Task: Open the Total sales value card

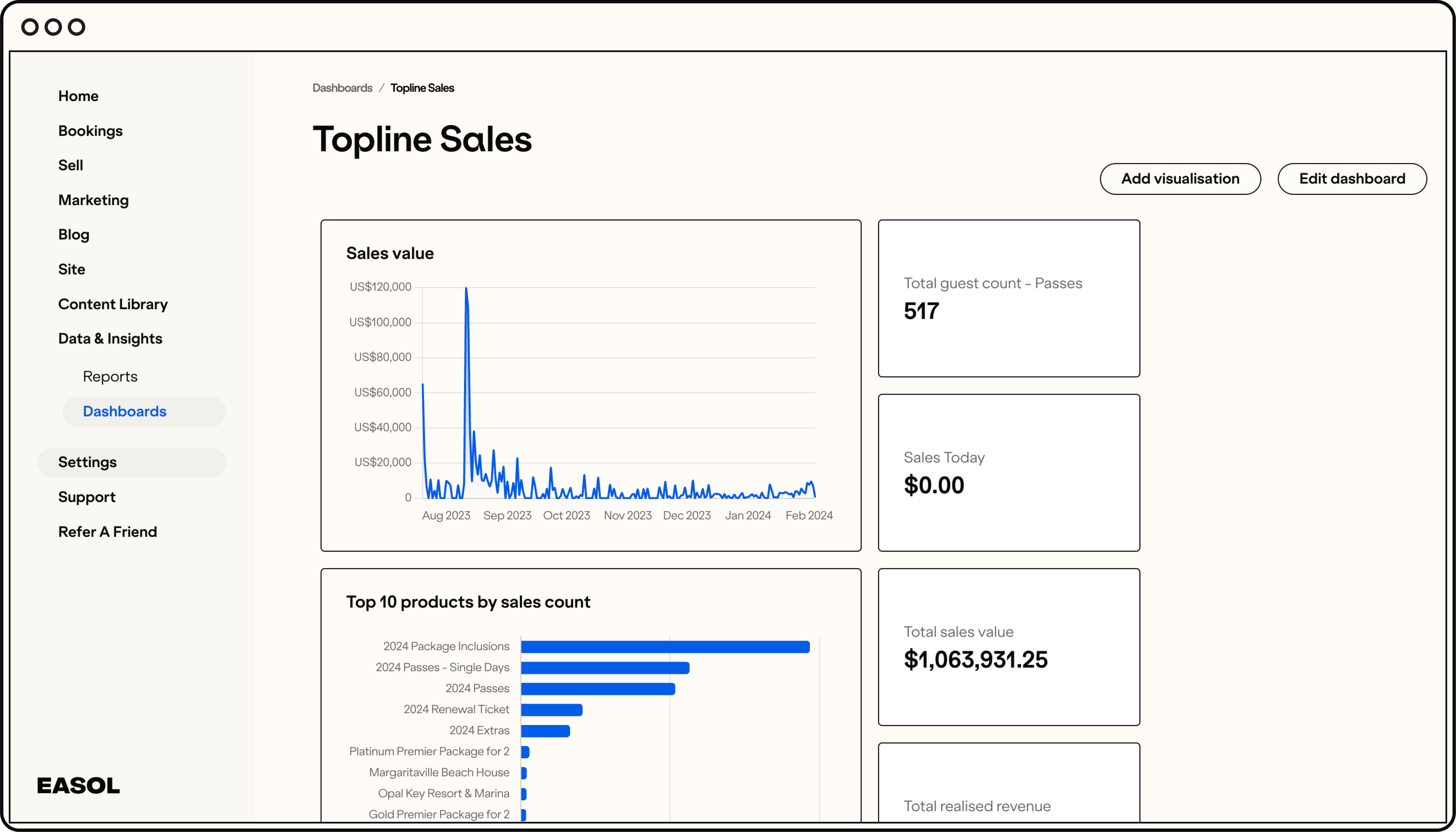Action: point(1008,647)
